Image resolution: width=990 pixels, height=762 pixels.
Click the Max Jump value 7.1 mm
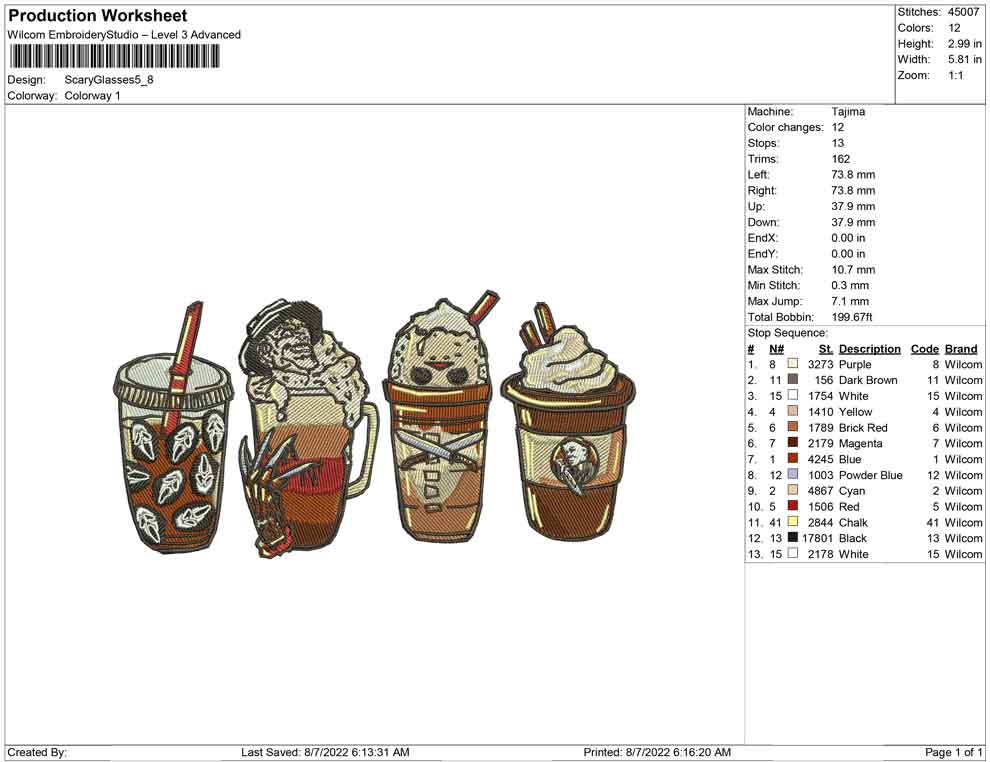coord(850,301)
